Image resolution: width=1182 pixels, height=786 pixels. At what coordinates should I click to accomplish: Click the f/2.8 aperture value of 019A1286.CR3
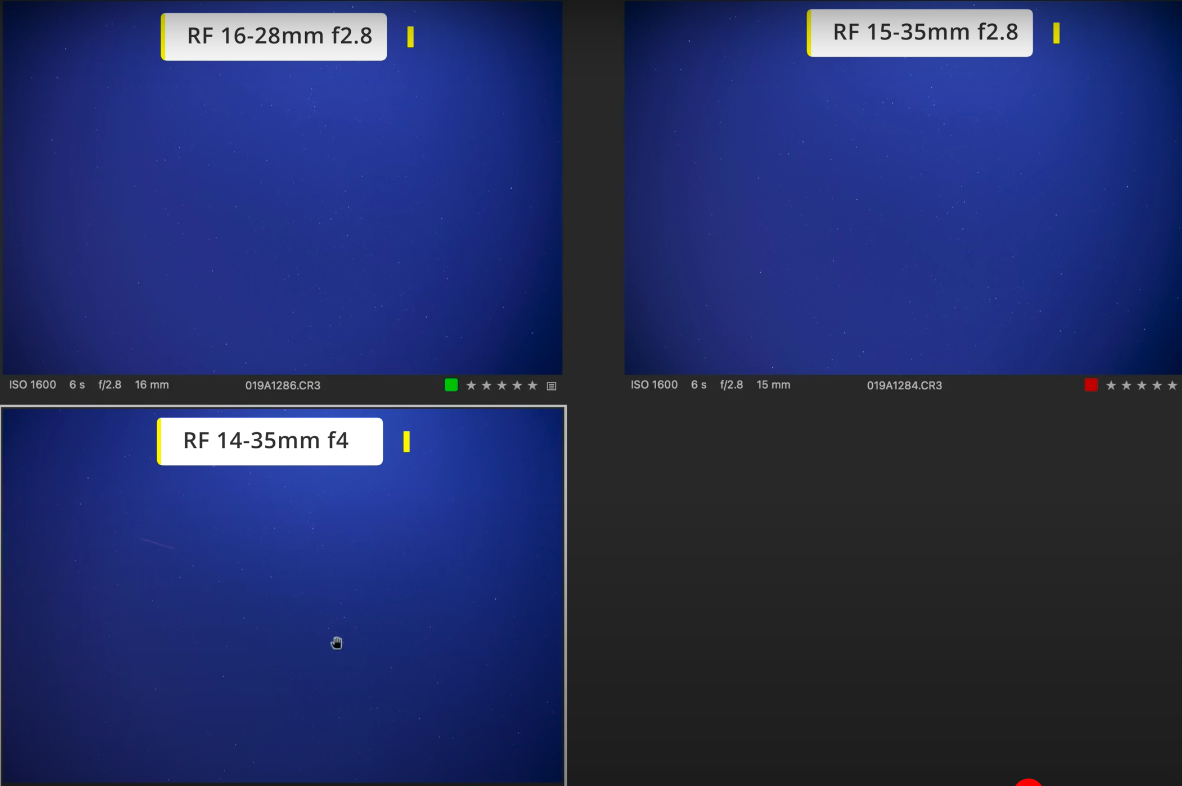110,384
